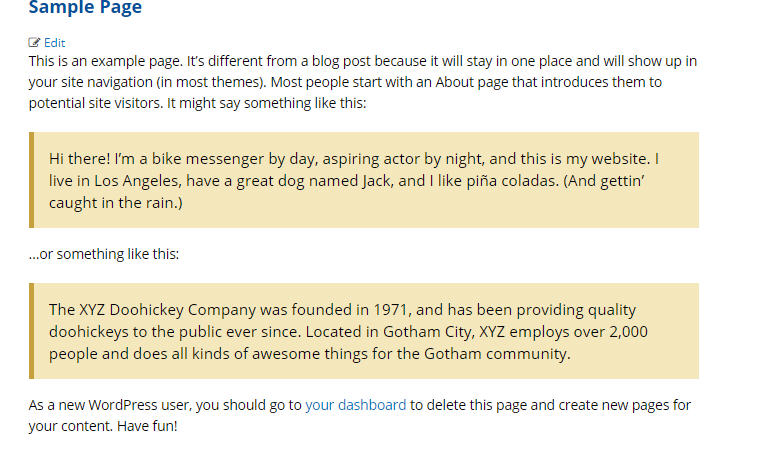Screen dimensions: 770x451
Task: Click the gold left border of the first quote
Action: pyautogui.click(x=31, y=180)
